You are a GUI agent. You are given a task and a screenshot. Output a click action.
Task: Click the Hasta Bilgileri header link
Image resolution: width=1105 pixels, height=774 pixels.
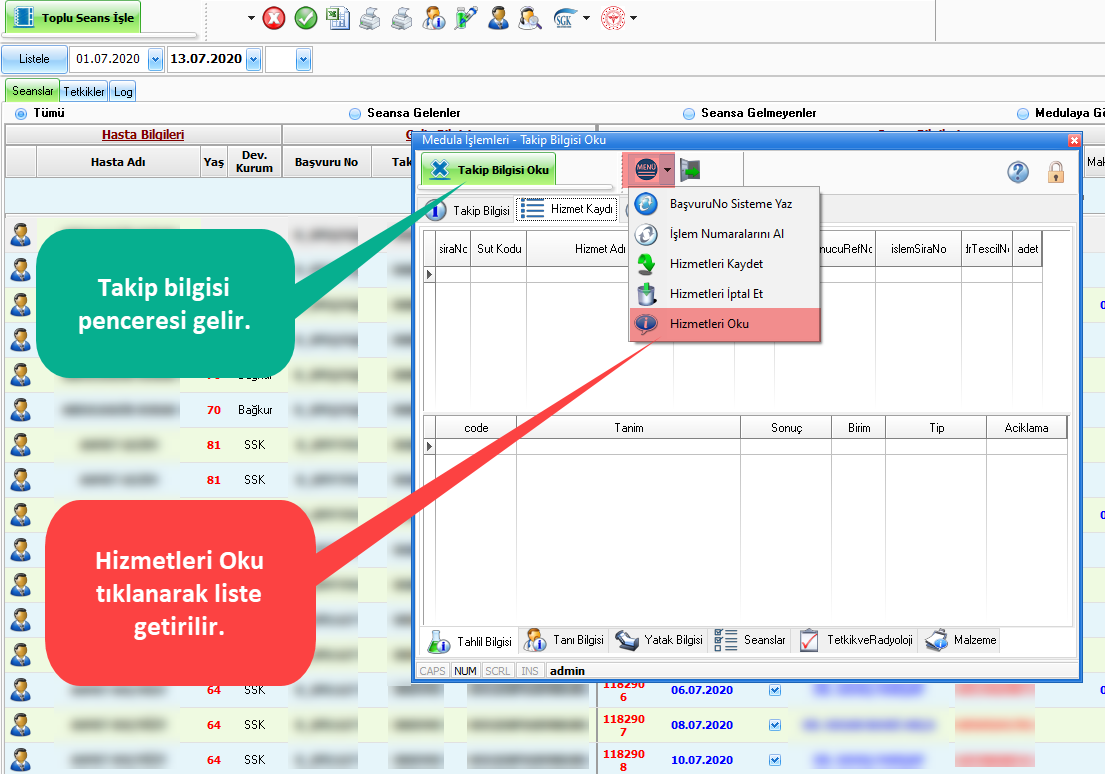coord(143,135)
